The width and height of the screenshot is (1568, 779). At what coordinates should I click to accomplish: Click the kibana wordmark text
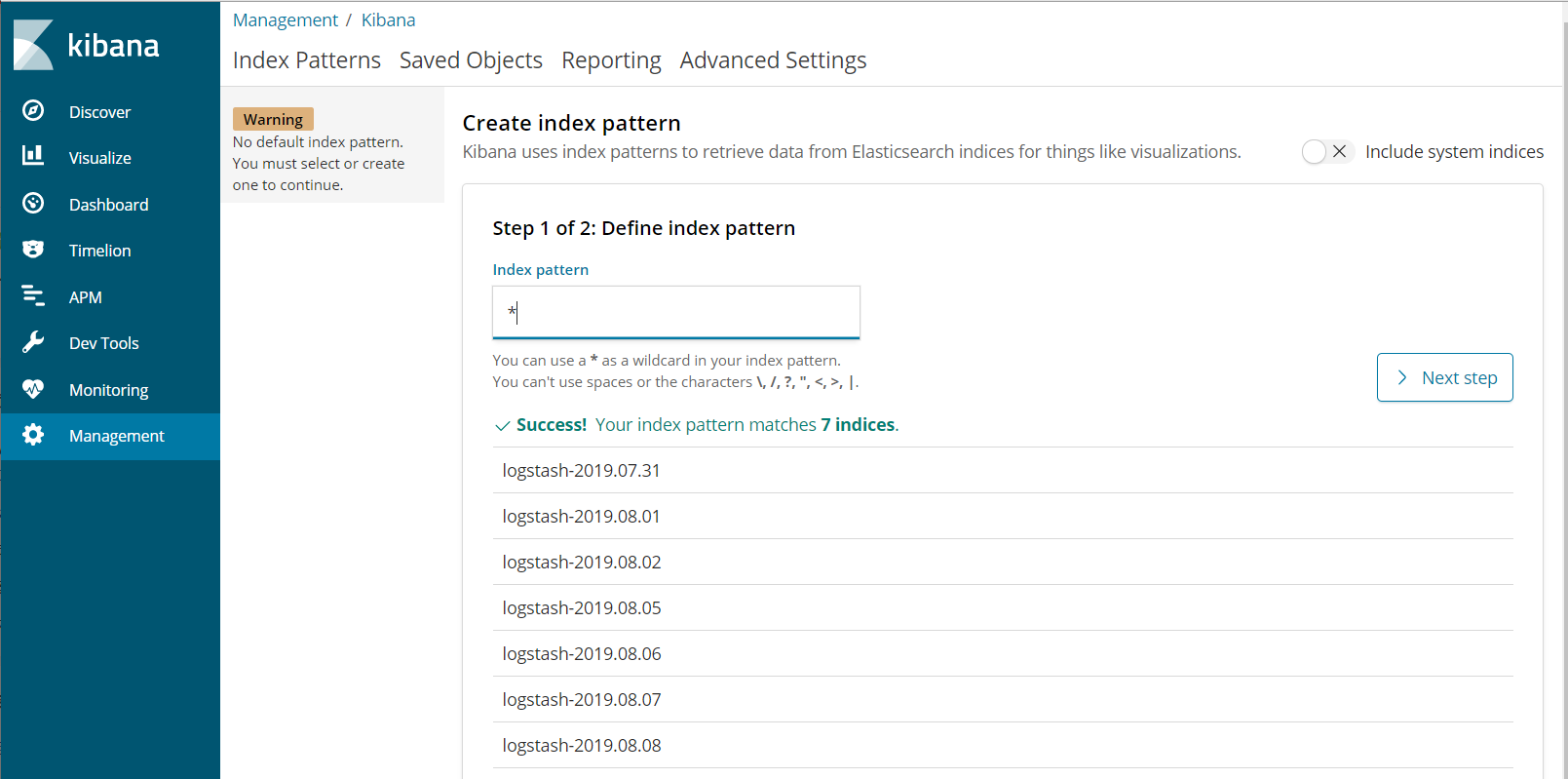tap(113, 46)
